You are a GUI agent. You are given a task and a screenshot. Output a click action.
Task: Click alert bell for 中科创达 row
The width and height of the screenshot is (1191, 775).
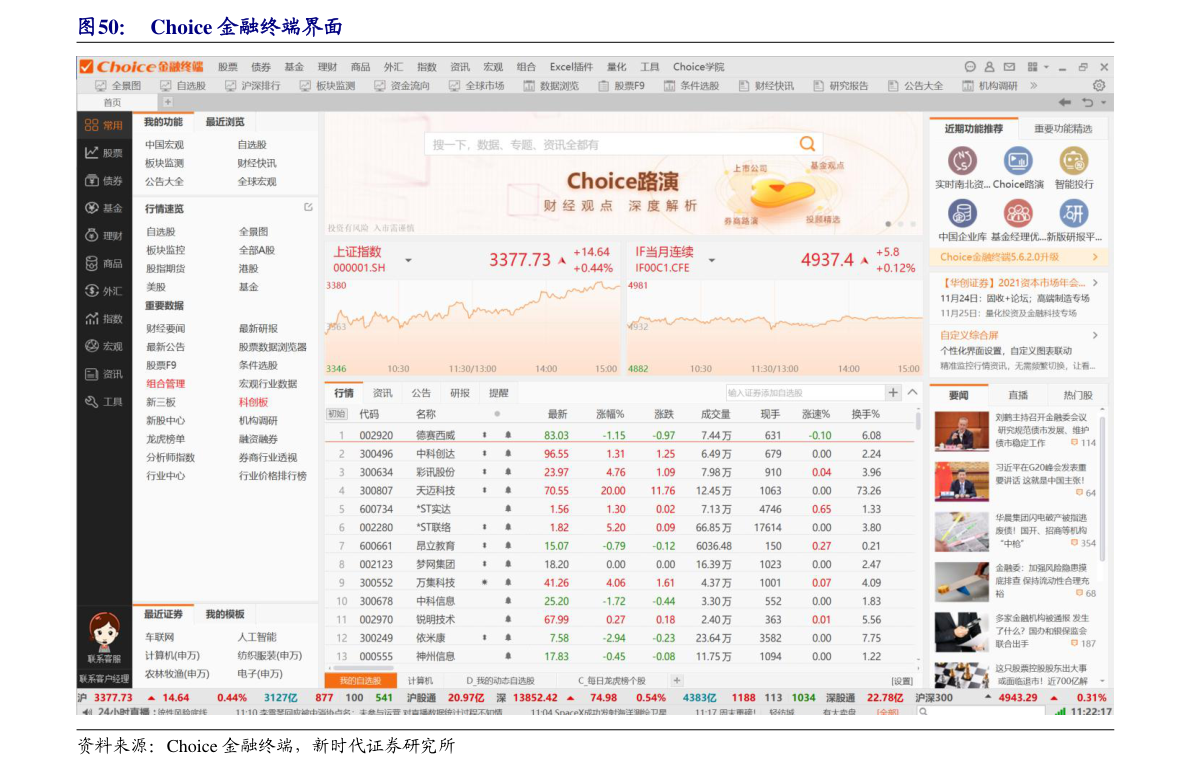click(507, 454)
